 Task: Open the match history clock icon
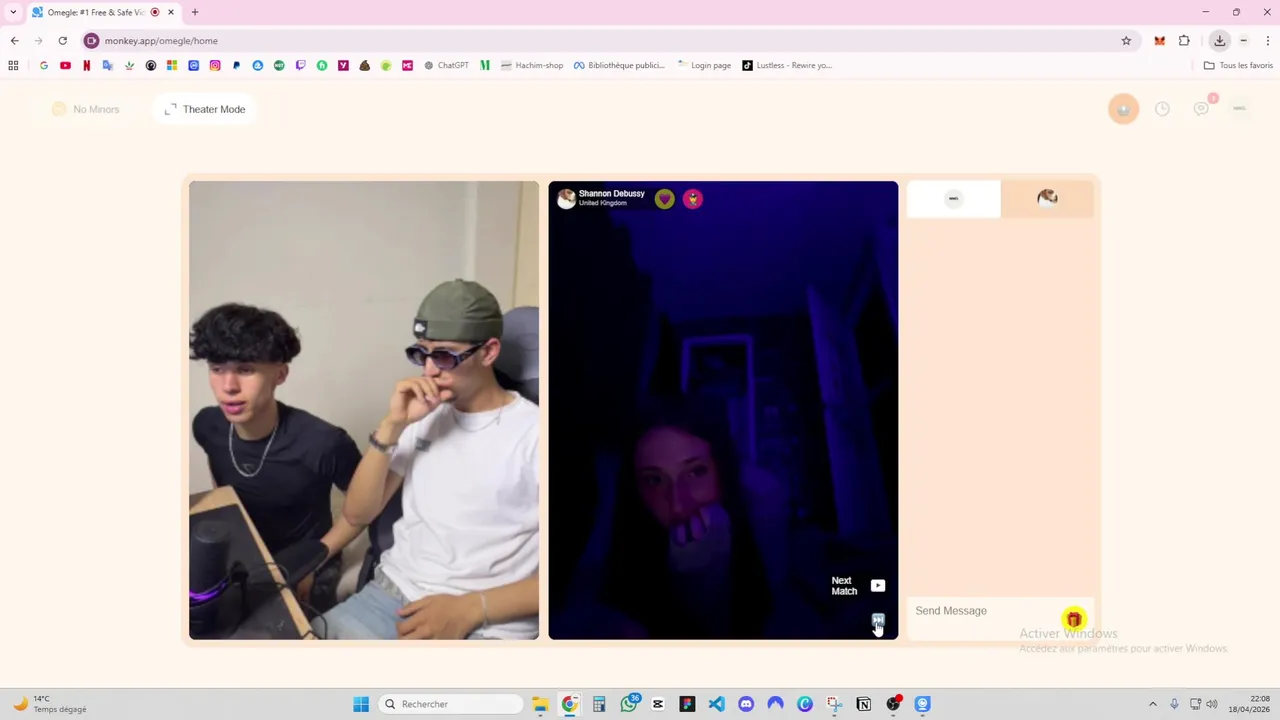coord(1162,109)
